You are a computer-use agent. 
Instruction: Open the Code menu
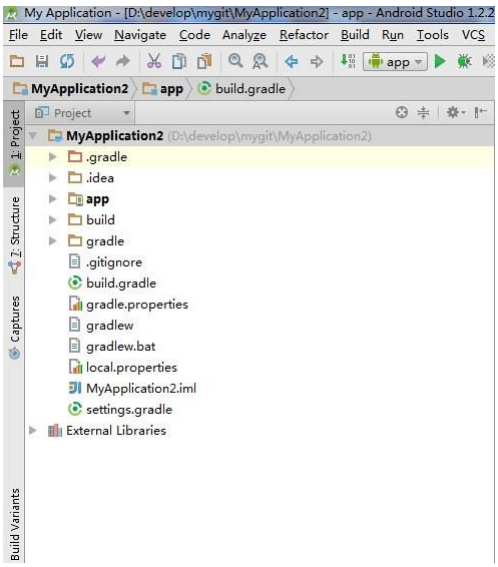(x=195, y=35)
